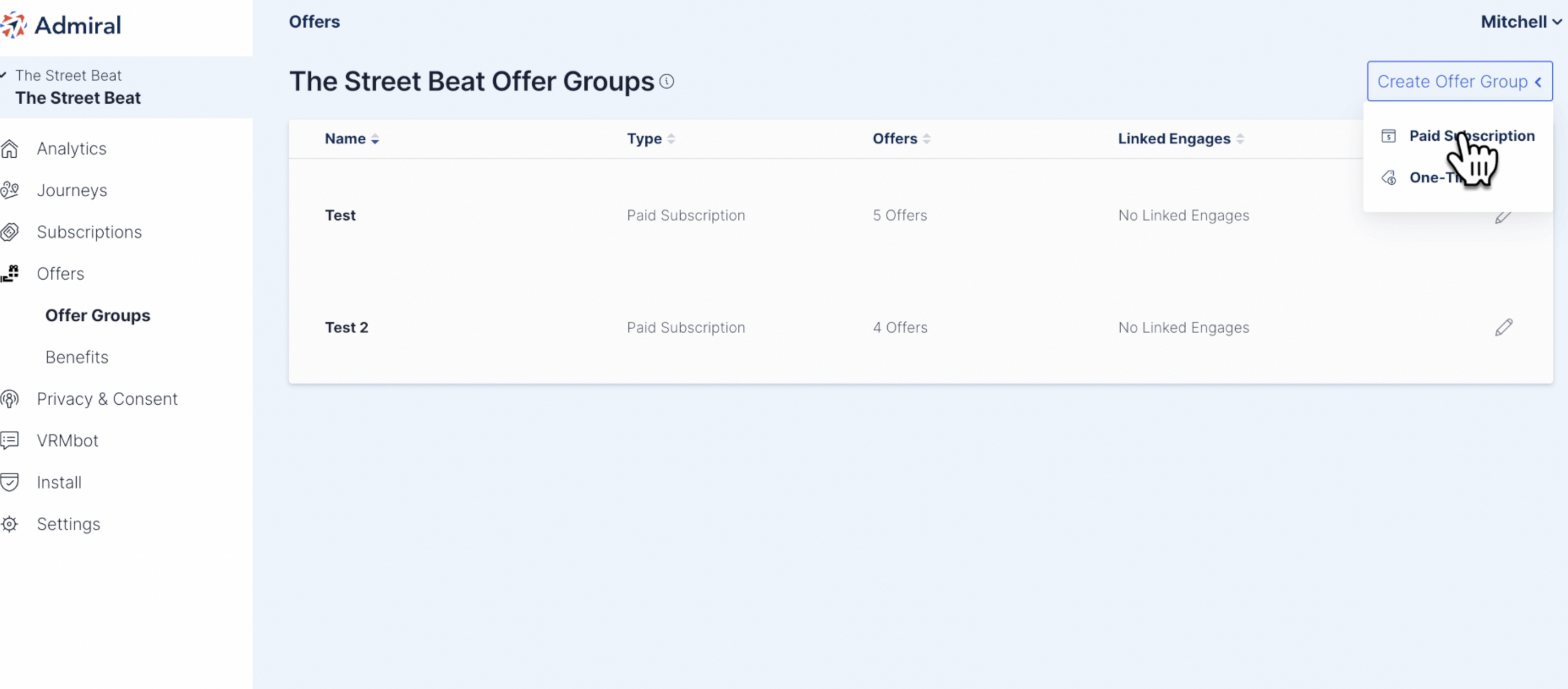
Task: Click the Settings gear icon
Action: [x=10, y=524]
